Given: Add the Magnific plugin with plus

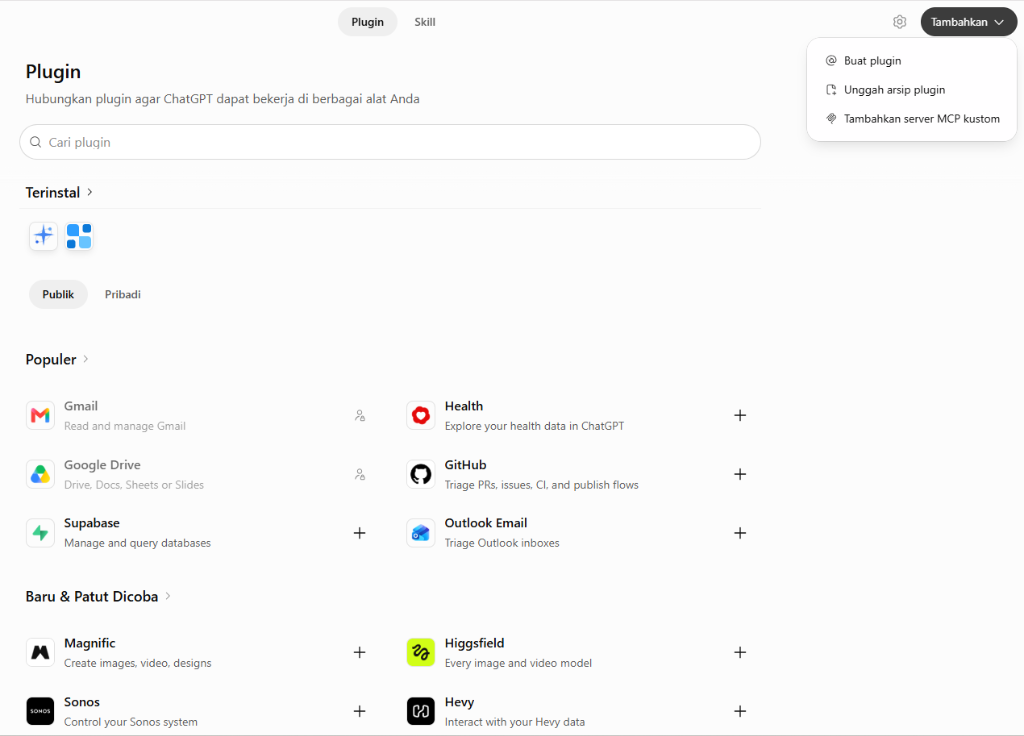Looking at the screenshot, I should [359, 652].
